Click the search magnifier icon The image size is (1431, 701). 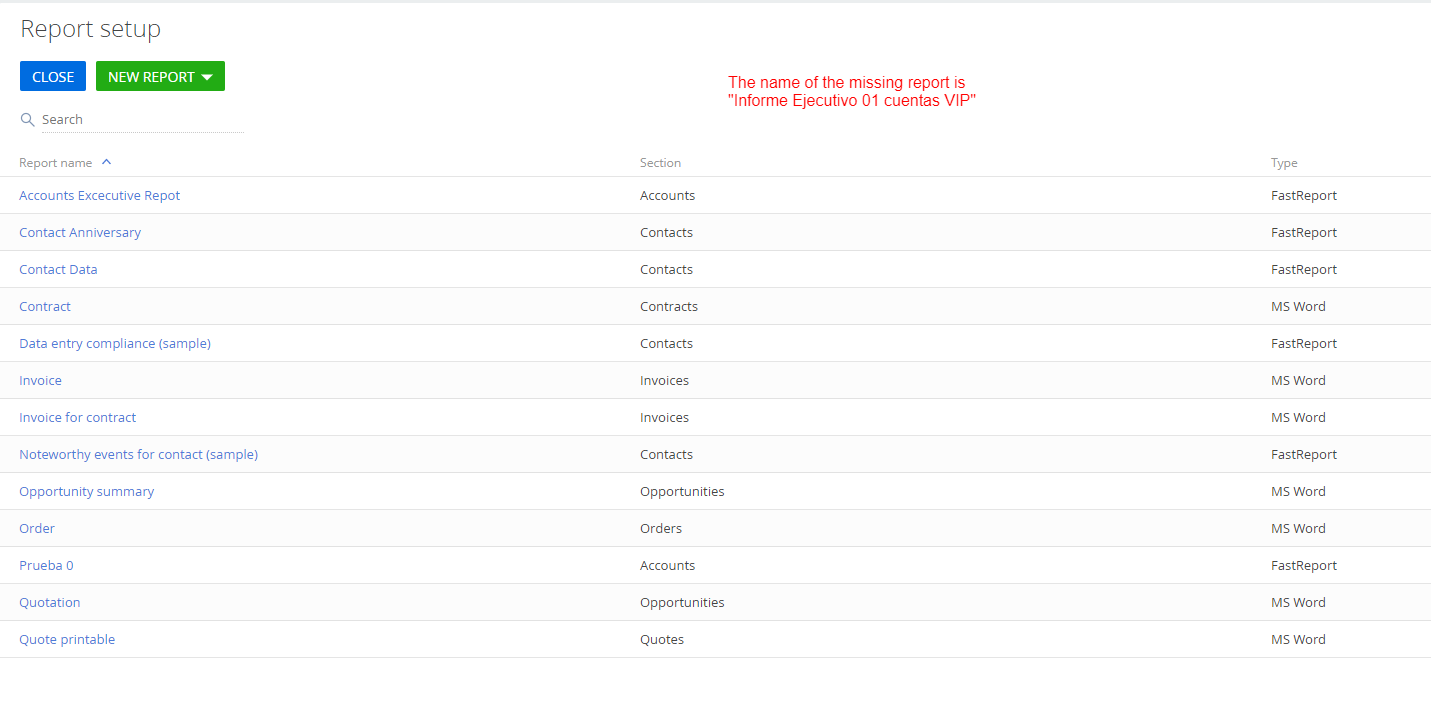click(27, 119)
